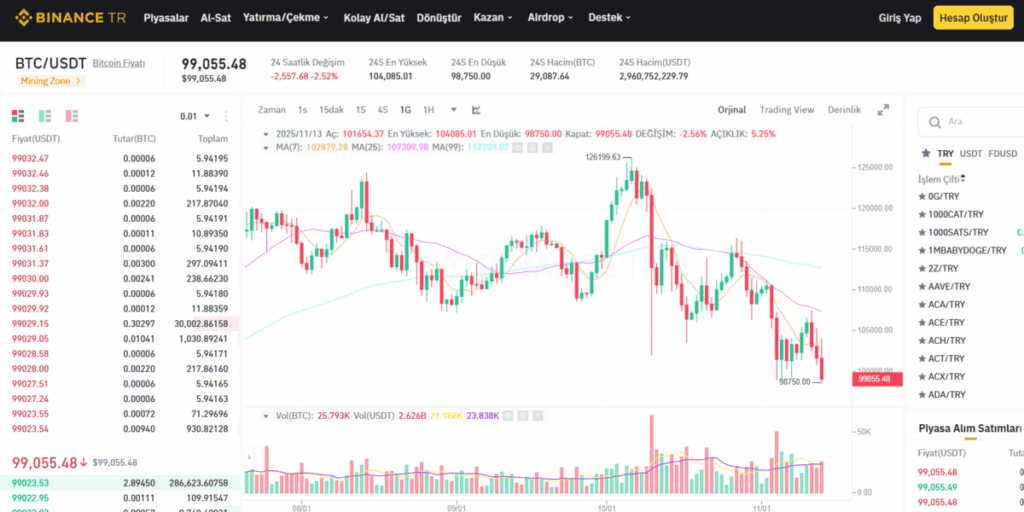Switch to Trading View chart tab
Image resolution: width=1024 pixels, height=512 pixels.
pyautogui.click(x=786, y=110)
